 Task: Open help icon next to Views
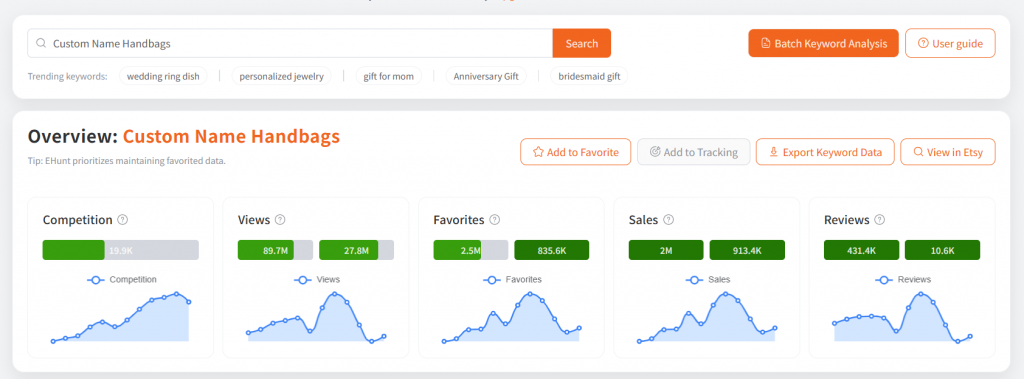tap(280, 220)
